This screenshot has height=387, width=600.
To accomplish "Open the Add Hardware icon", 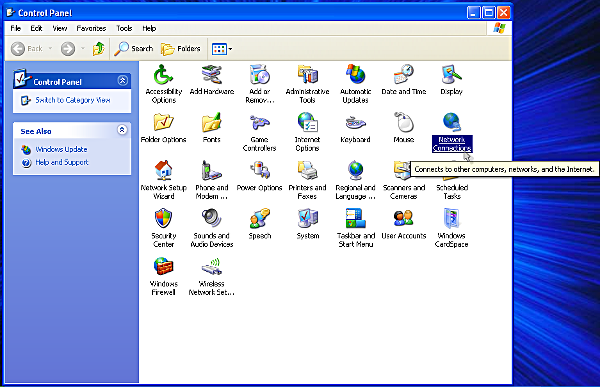I will 212,80.
